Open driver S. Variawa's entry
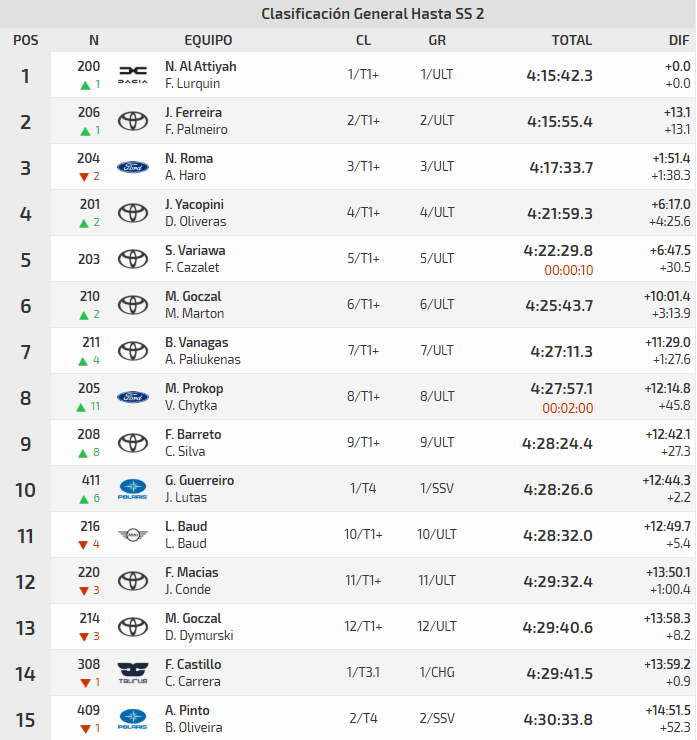Image resolution: width=697 pixels, height=740 pixels. [x=194, y=251]
